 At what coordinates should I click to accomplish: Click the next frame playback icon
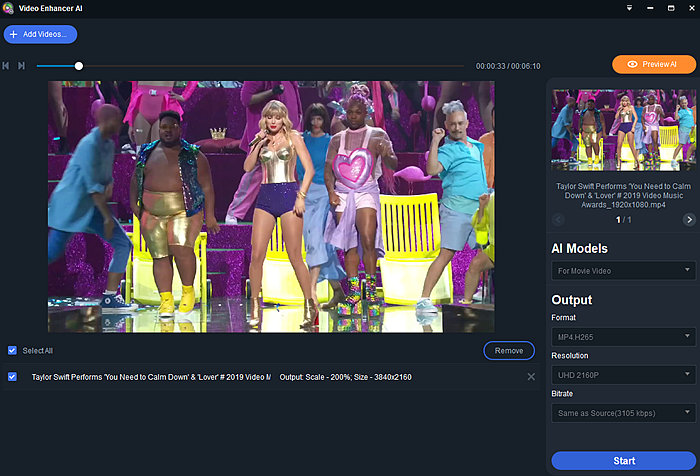coord(22,66)
